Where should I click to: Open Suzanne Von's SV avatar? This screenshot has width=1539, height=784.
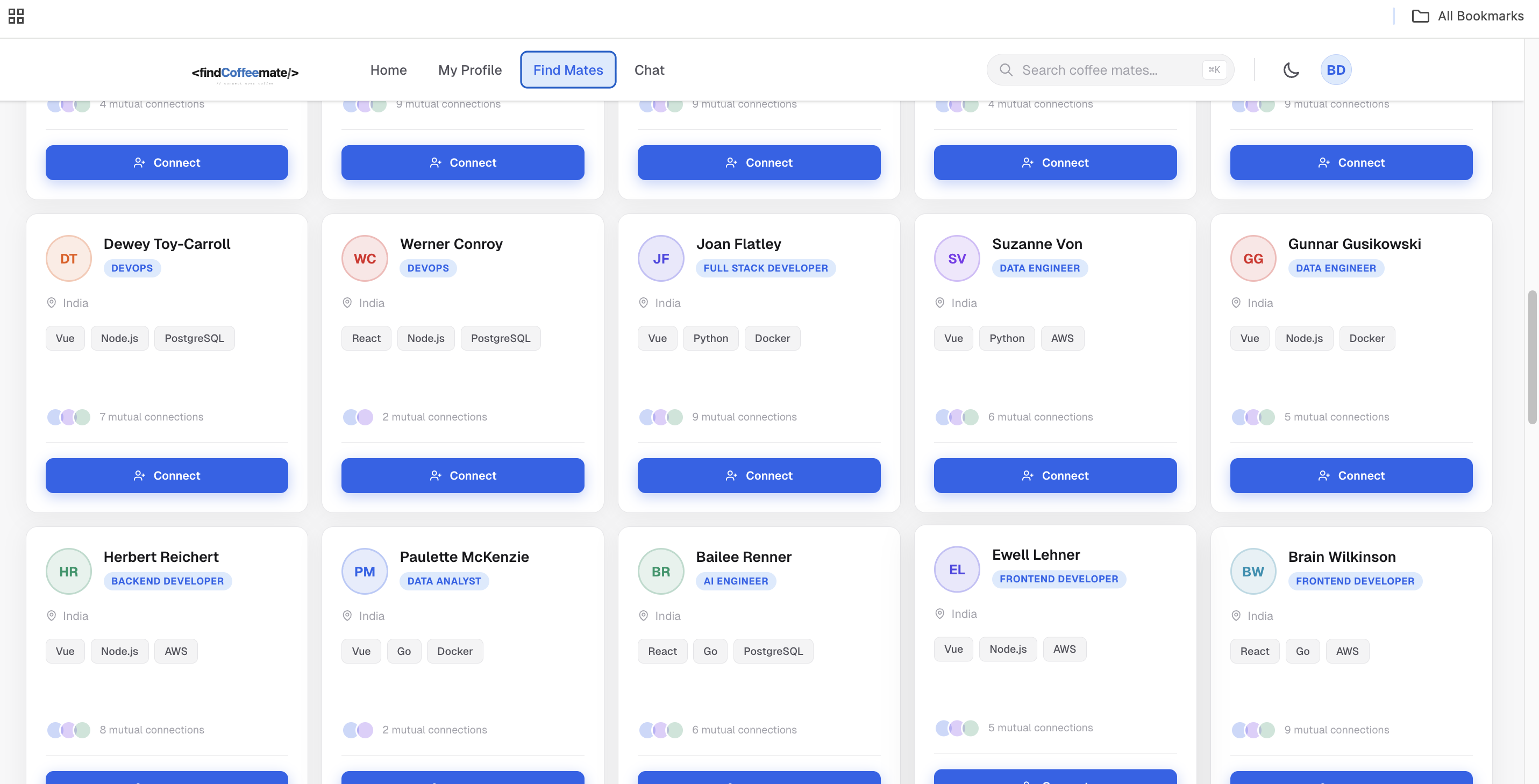pyautogui.click(x=957, y=258)
